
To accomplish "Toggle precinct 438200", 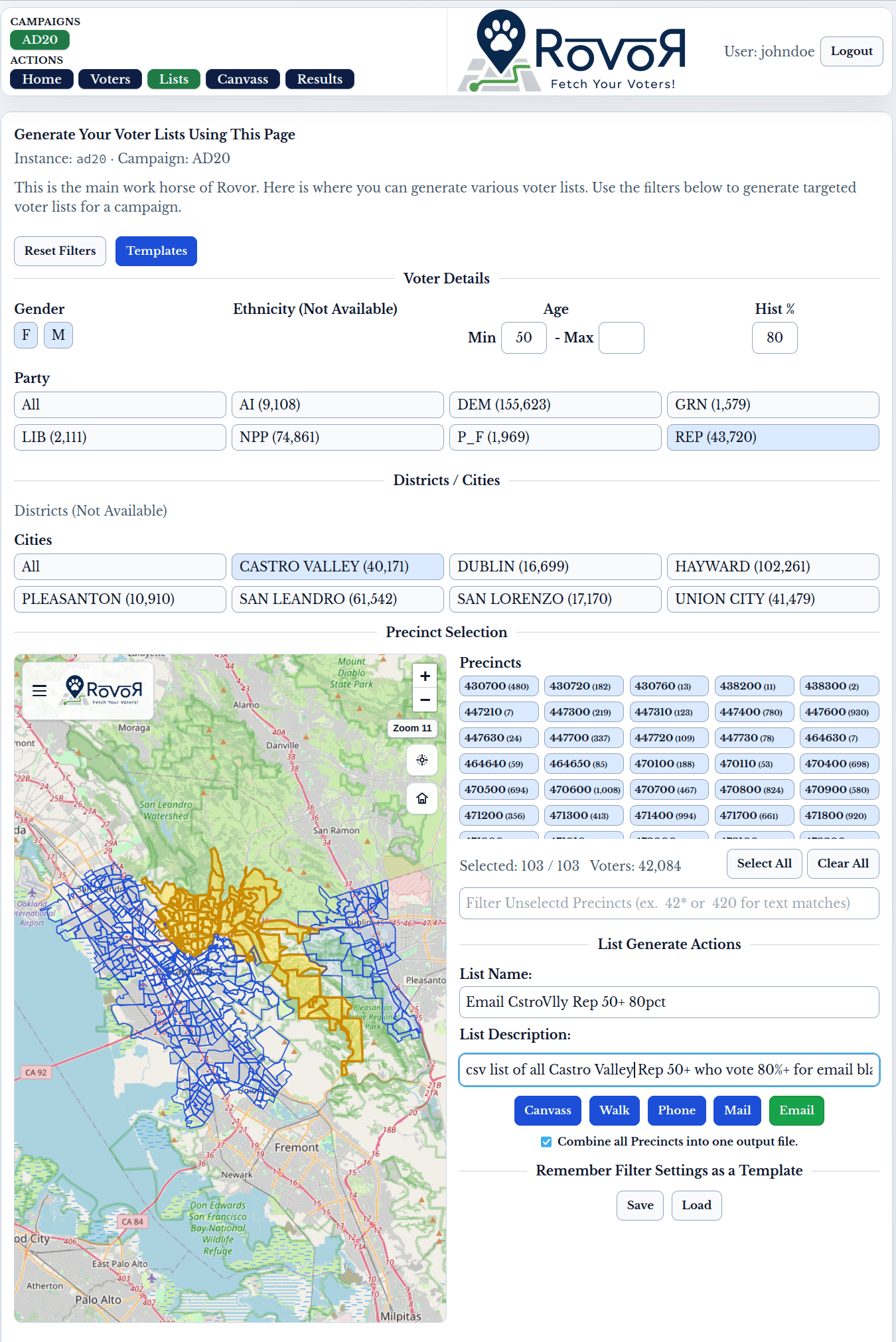I will 754,686.
